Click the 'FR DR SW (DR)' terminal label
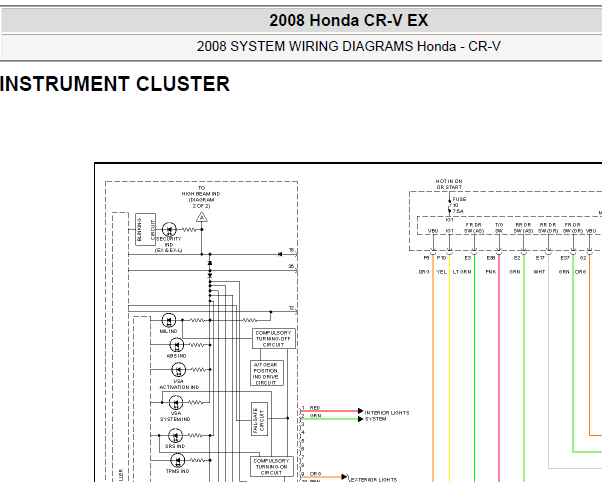Image resolution: width=602 pixels, height=482 pixels. (573, 228)
